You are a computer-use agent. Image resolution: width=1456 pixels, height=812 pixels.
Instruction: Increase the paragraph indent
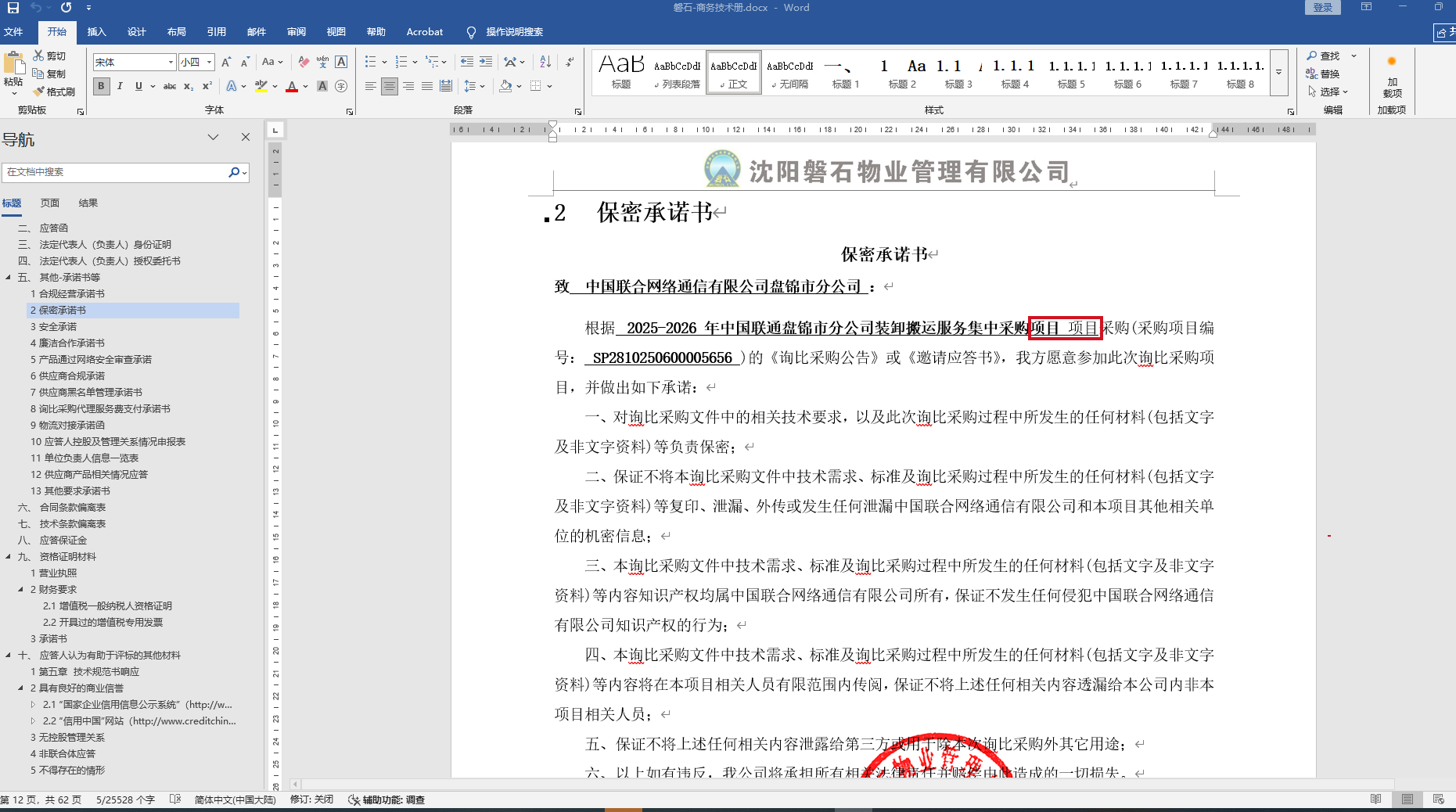coord(486,62)
